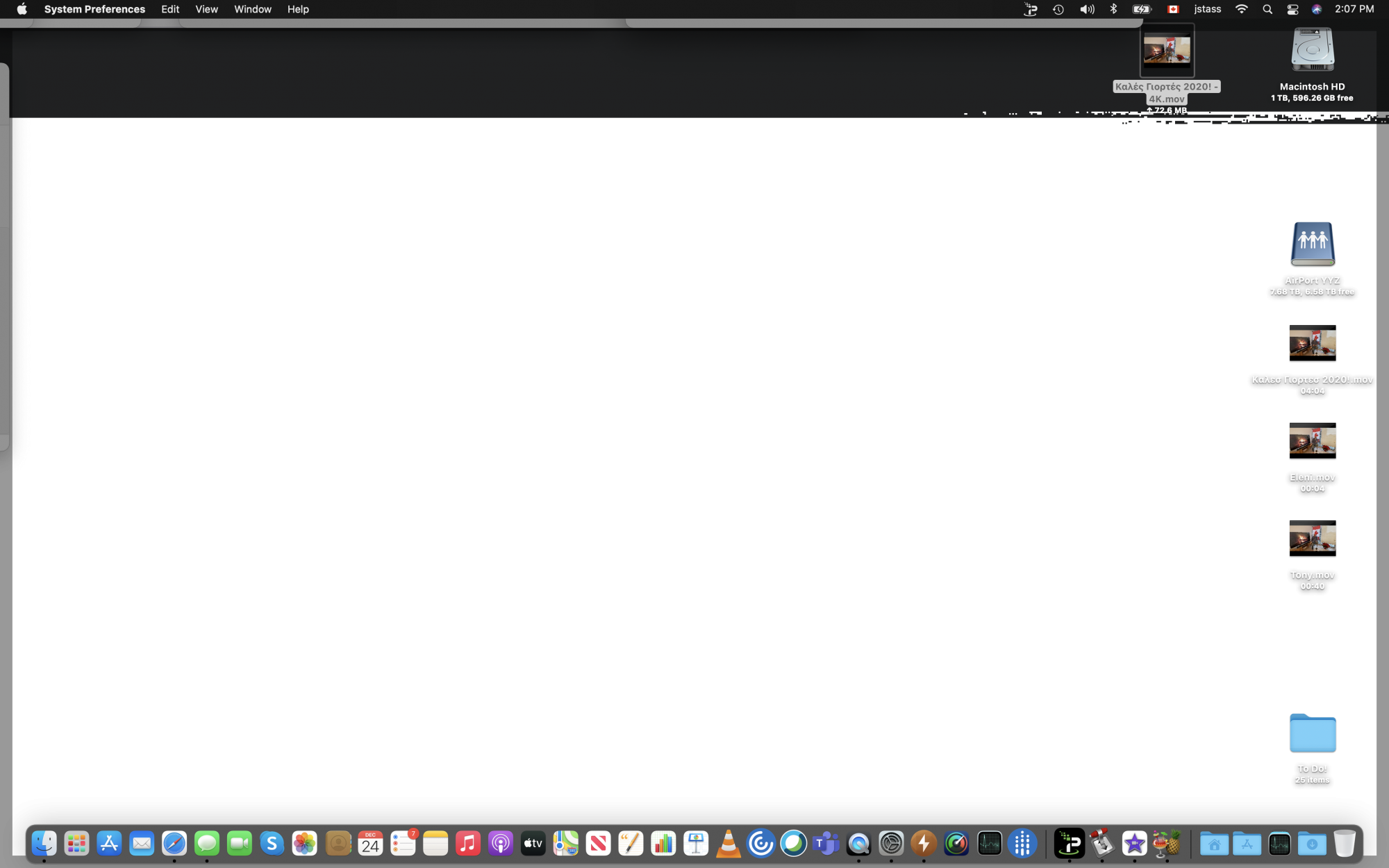Open the jstass user account menu
Image resolution: width=1389 pixels, height=868 pixels.
coord(1207,9)
